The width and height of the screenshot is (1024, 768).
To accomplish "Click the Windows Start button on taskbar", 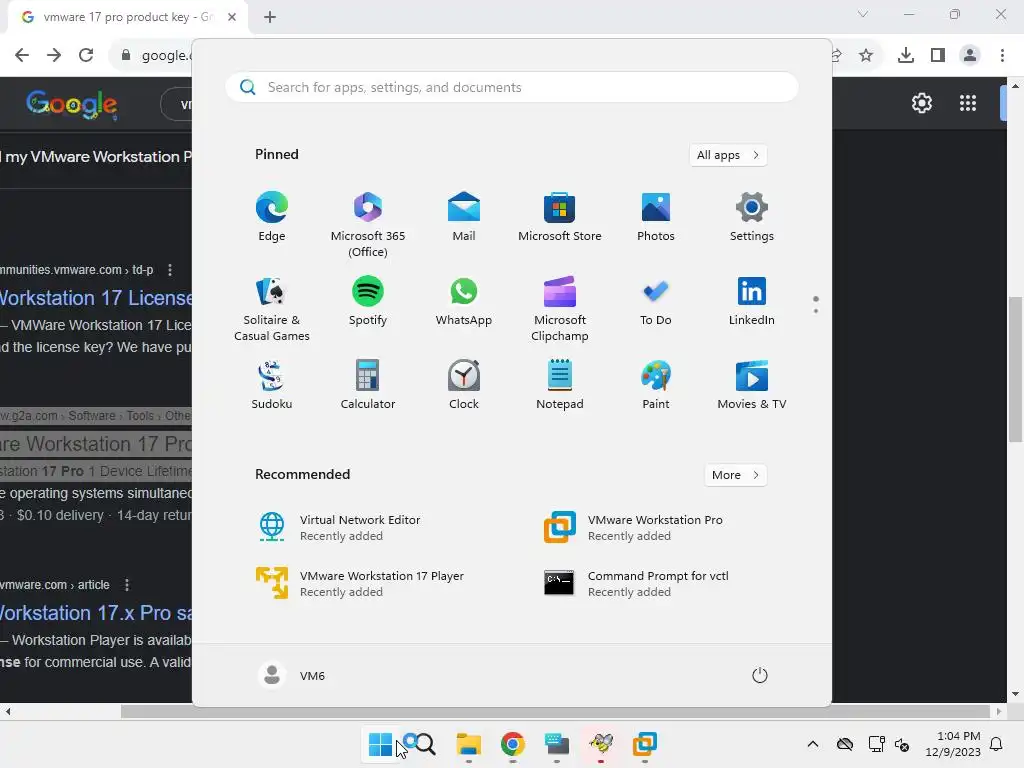I will click(x=380, y=744).
